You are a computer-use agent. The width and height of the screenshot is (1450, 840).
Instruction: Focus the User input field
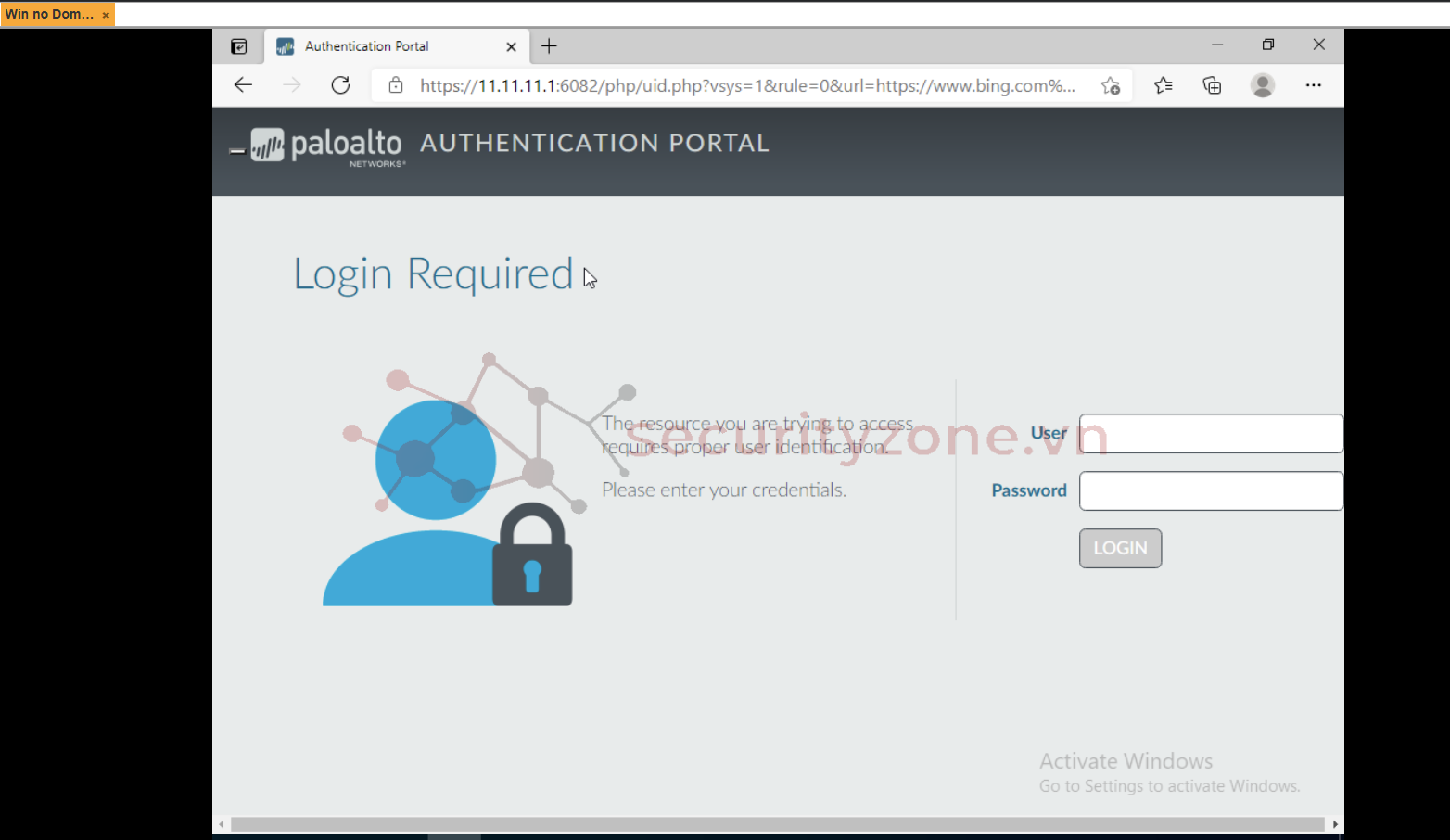point(1210,433)
